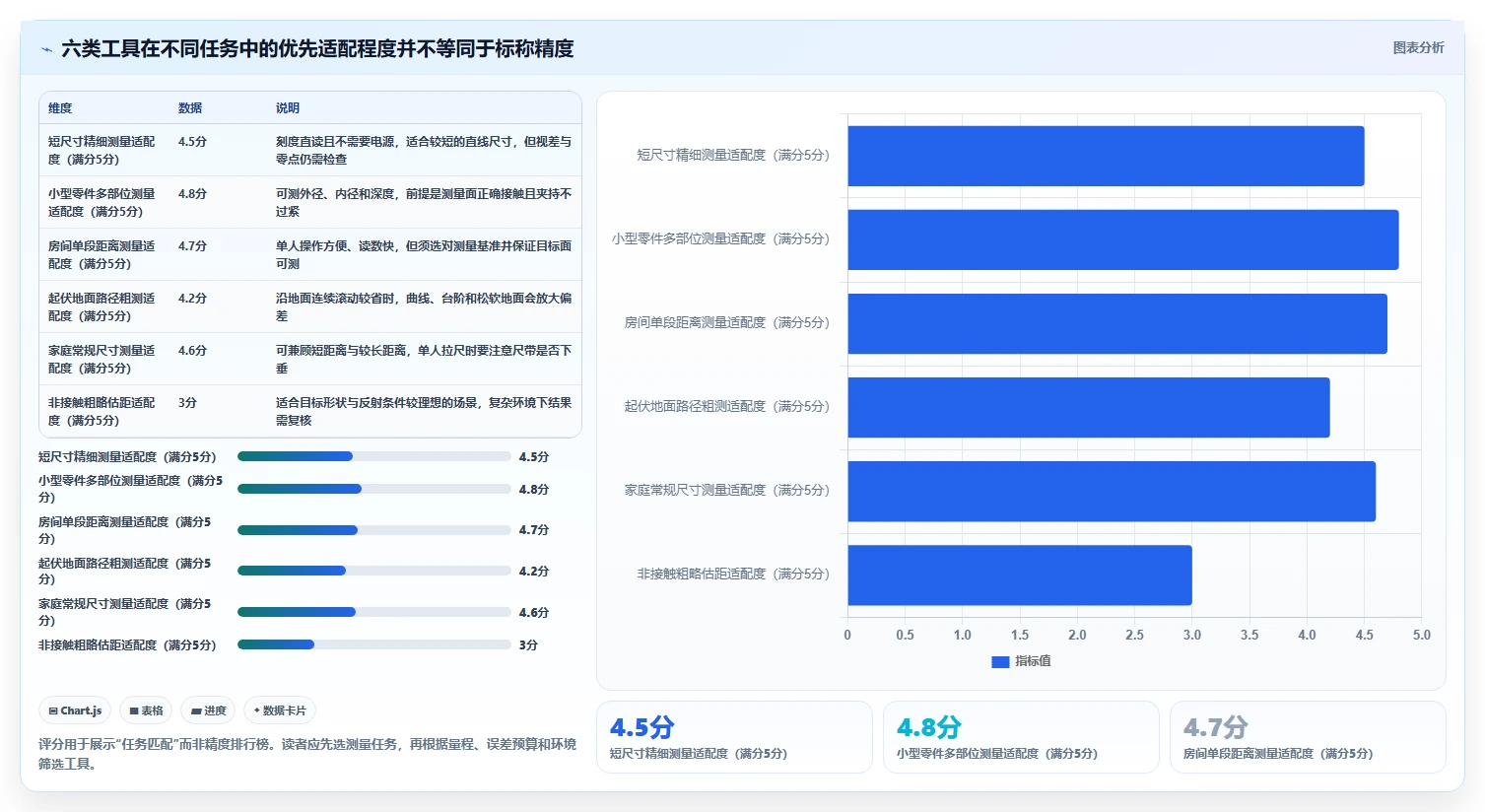
Task: Click the 短尺寸精细测量适配度 progress bar
Action: (373, 456)
